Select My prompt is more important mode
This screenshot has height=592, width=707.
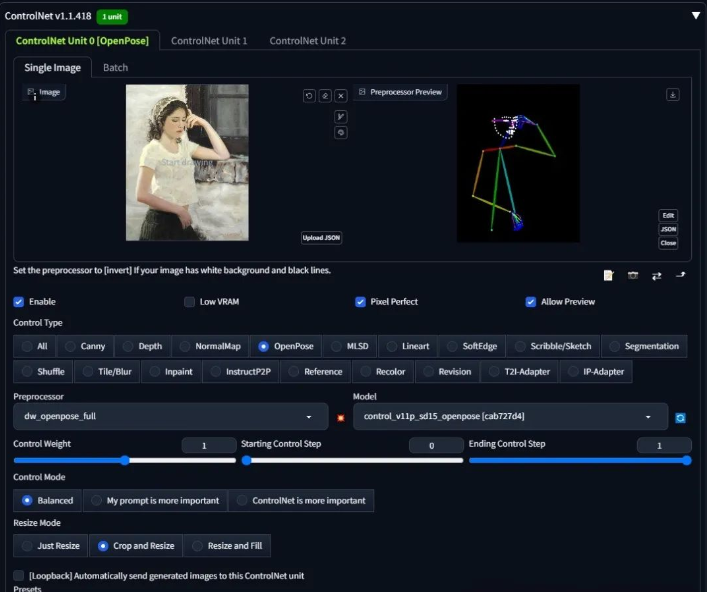(x=155, y=500)
